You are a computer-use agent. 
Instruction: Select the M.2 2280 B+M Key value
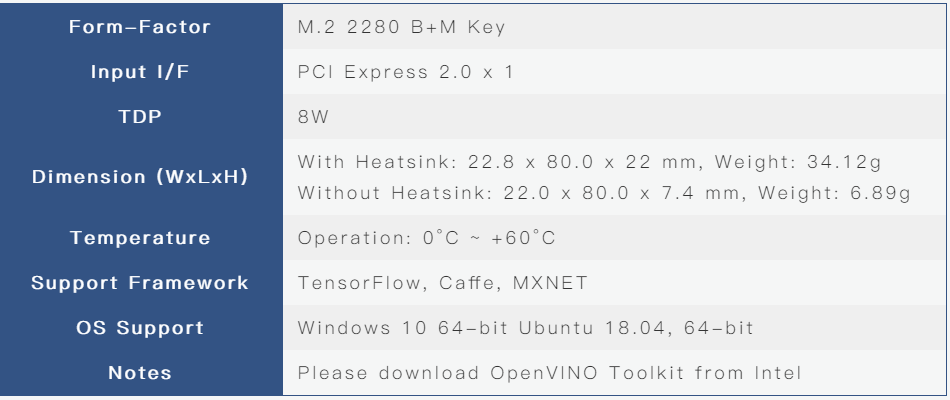(401, 27)
